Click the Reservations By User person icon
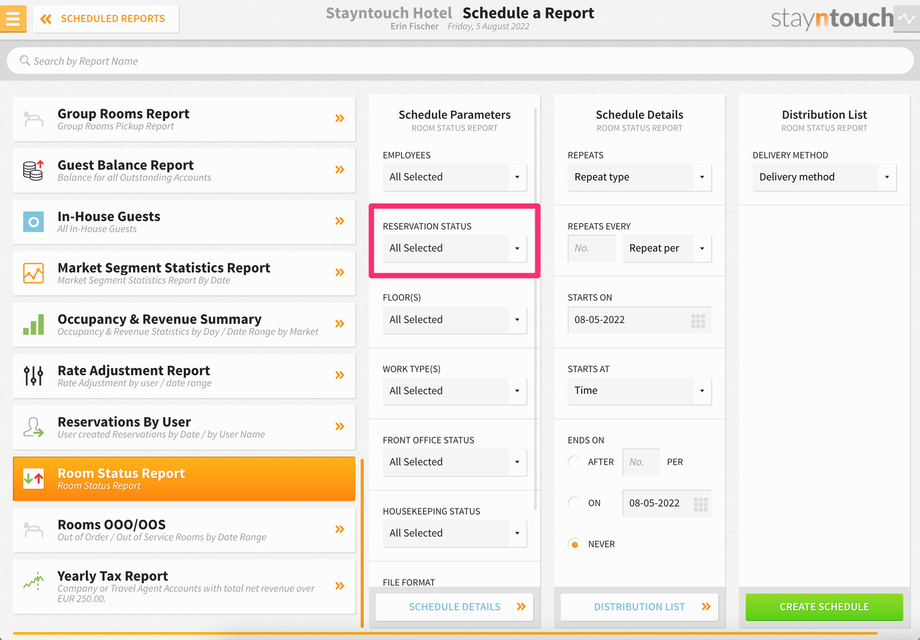The image size is (920, 640). click(x=33, y=427)
